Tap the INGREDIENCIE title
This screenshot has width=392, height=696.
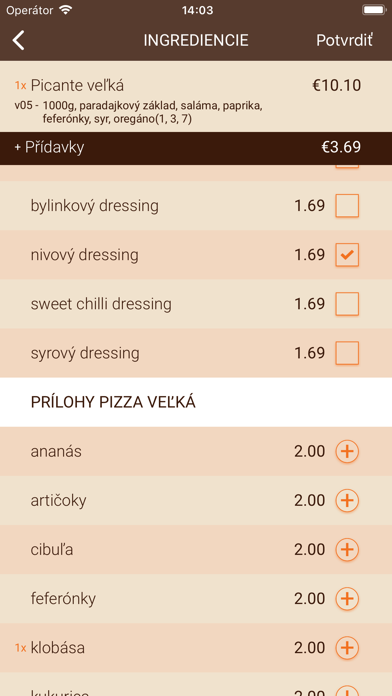[x=196, y=40]
